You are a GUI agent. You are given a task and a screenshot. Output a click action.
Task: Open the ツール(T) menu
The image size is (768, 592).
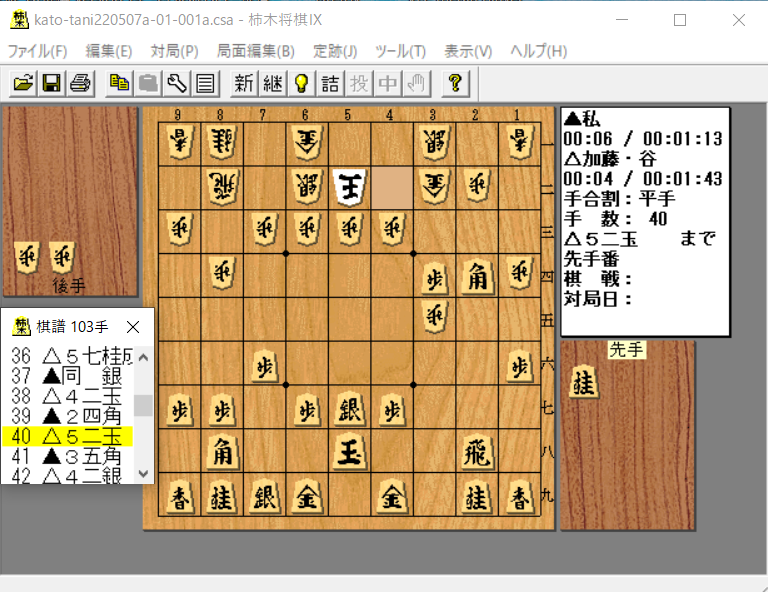click(401, 51)
